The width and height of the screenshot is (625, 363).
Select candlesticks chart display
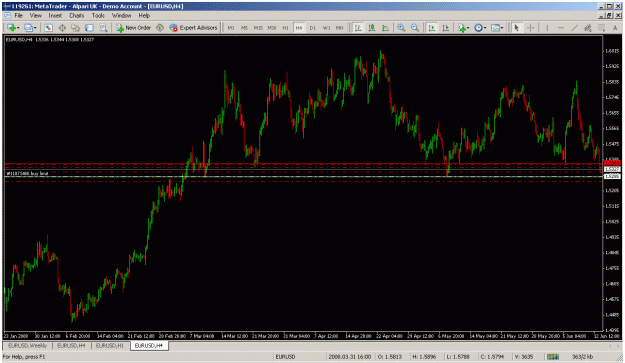click(x=371, y=27)
